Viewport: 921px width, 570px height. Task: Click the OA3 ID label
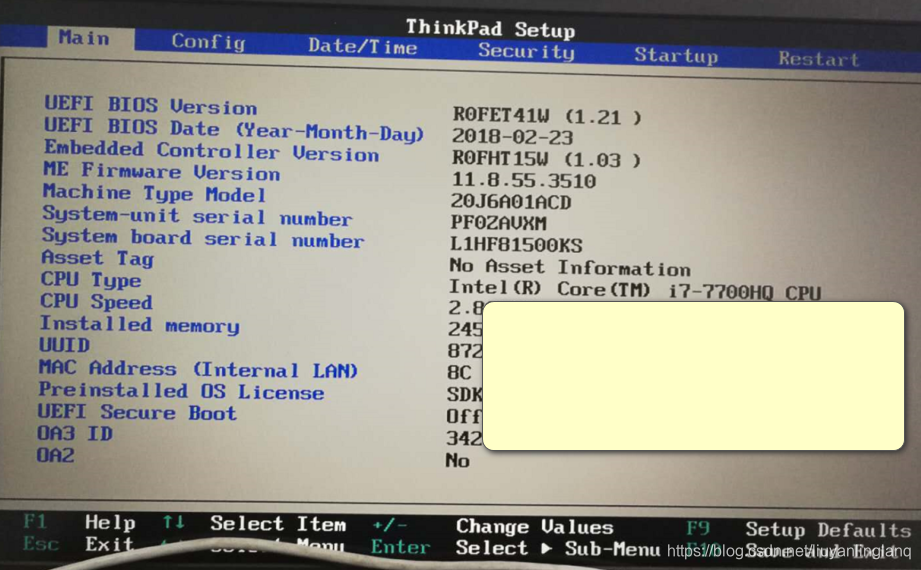(x=75, y=434)
